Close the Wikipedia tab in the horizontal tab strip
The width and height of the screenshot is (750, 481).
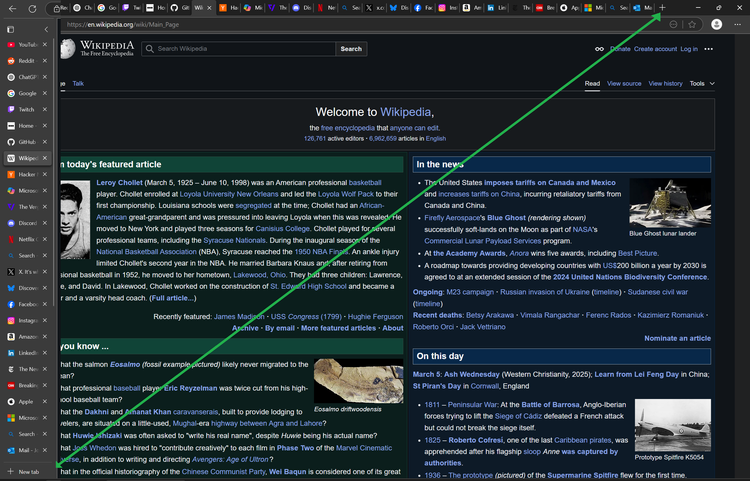[x=209, y=8]
